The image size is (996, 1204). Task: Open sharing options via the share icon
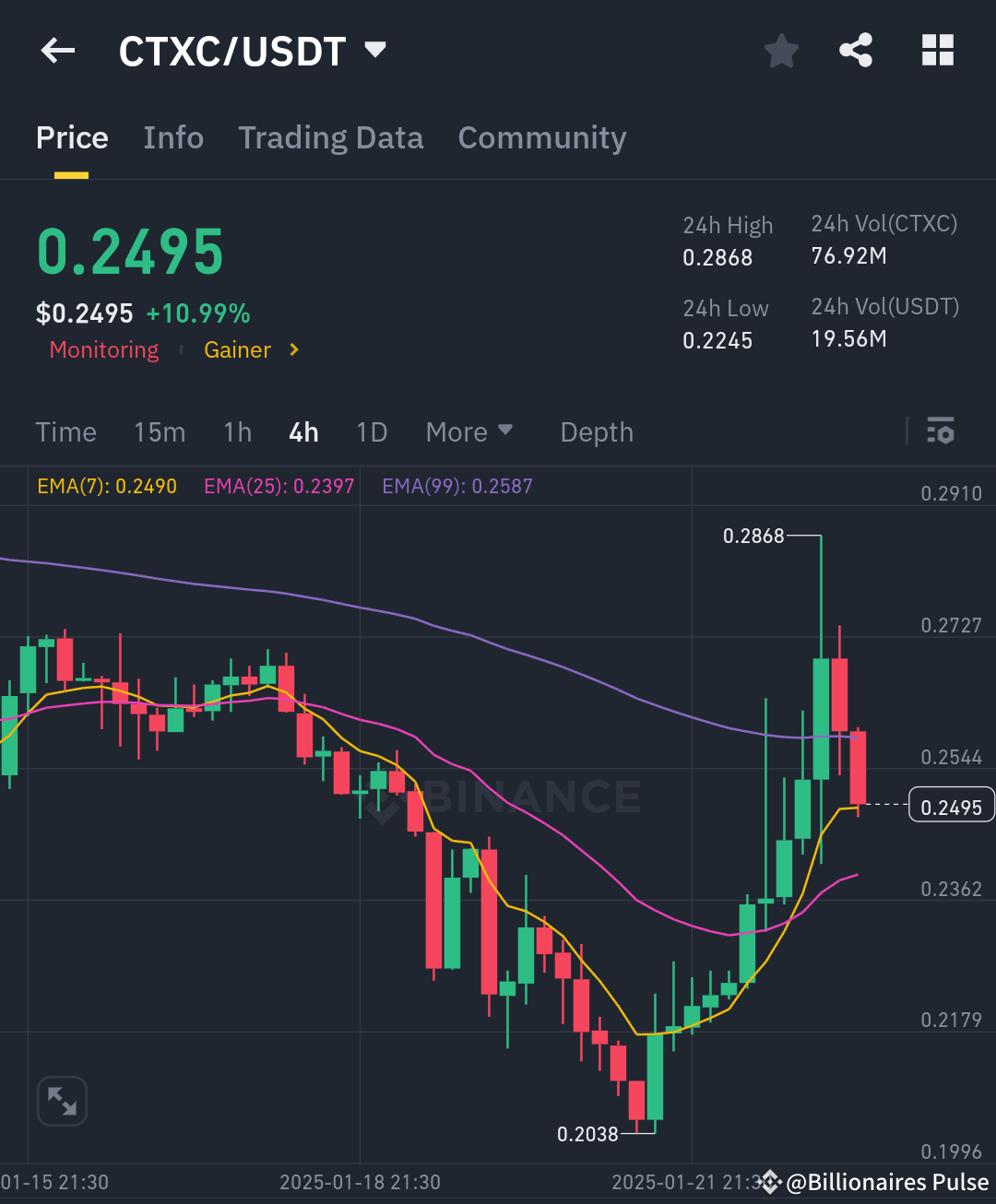[x=855, y=51]
